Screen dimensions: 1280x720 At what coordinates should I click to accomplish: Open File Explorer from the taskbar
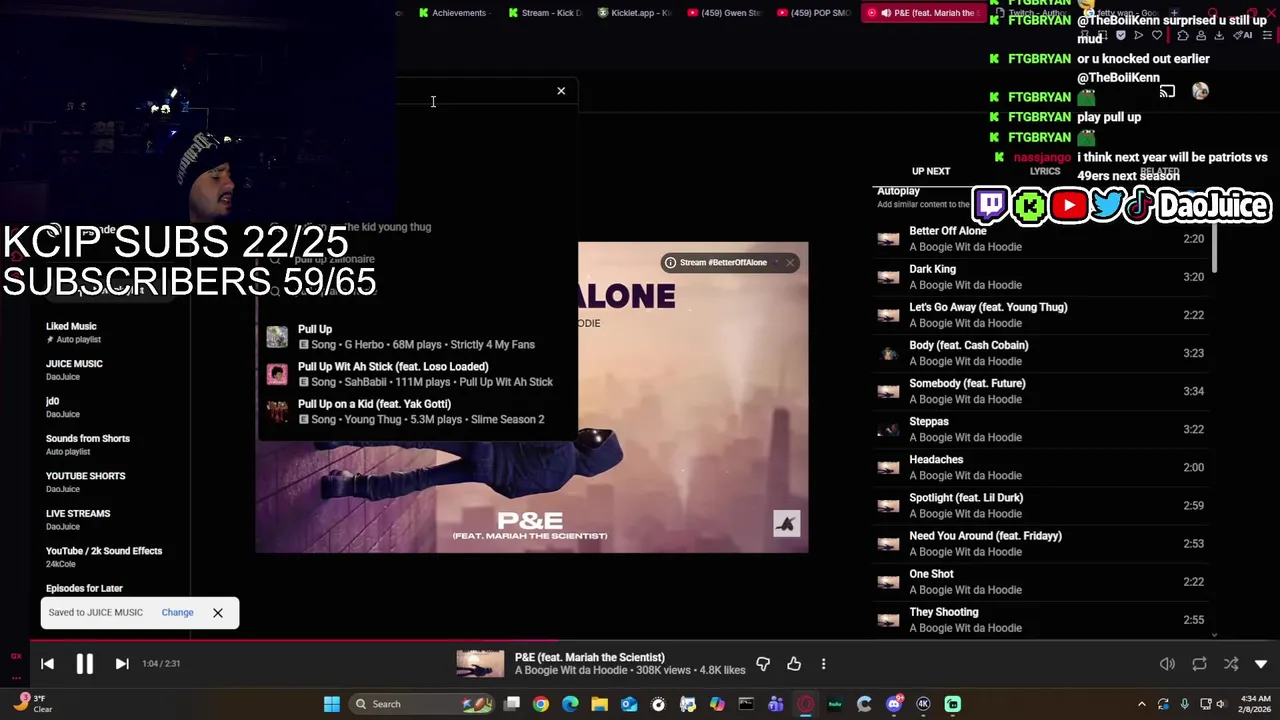599,704
